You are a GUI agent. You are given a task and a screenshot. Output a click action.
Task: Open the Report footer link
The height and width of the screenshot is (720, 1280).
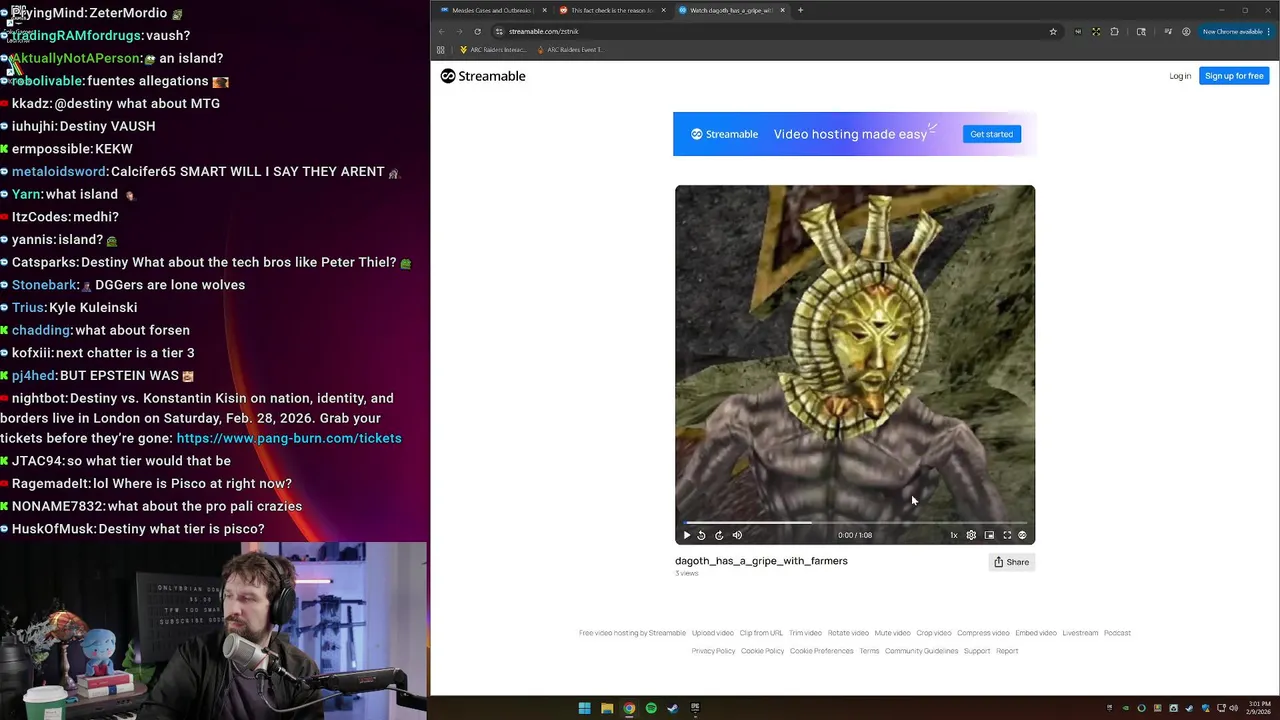click(x=1007, y=651)
